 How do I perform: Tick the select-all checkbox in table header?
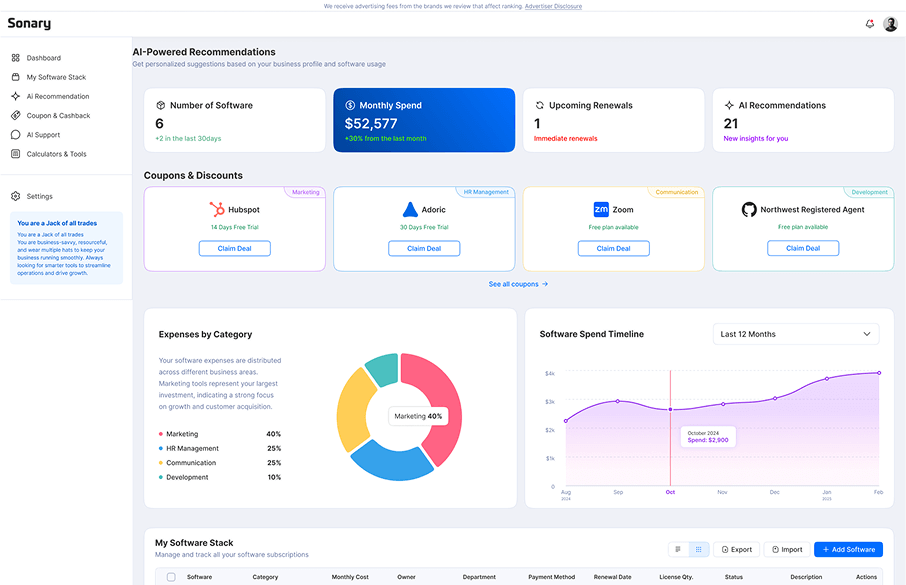coord(171,577)
